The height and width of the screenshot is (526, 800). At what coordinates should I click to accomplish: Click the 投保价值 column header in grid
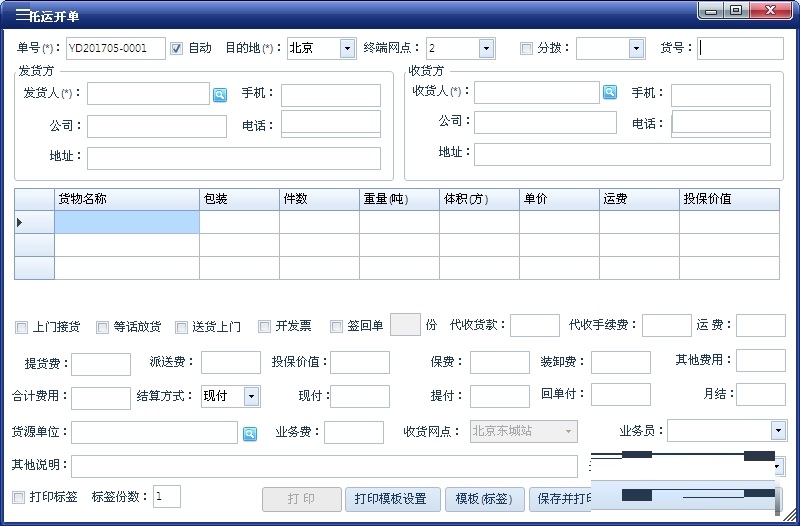coord(730,199)
